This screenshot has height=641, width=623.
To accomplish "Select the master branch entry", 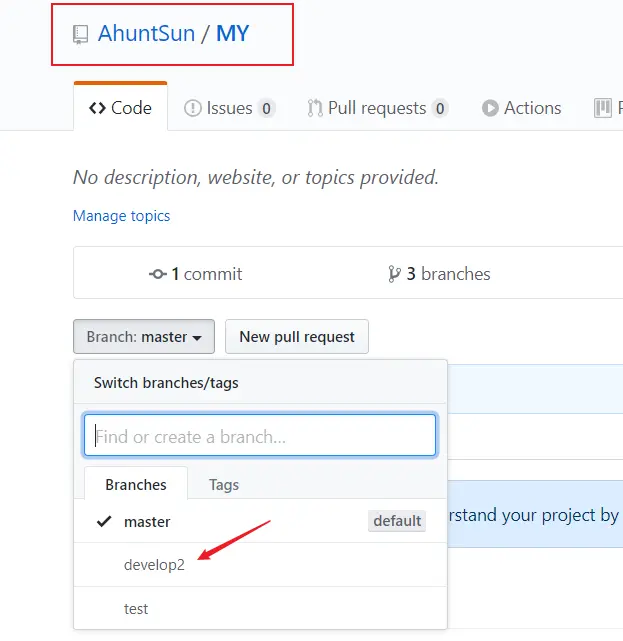I will [x=260, y=521].
